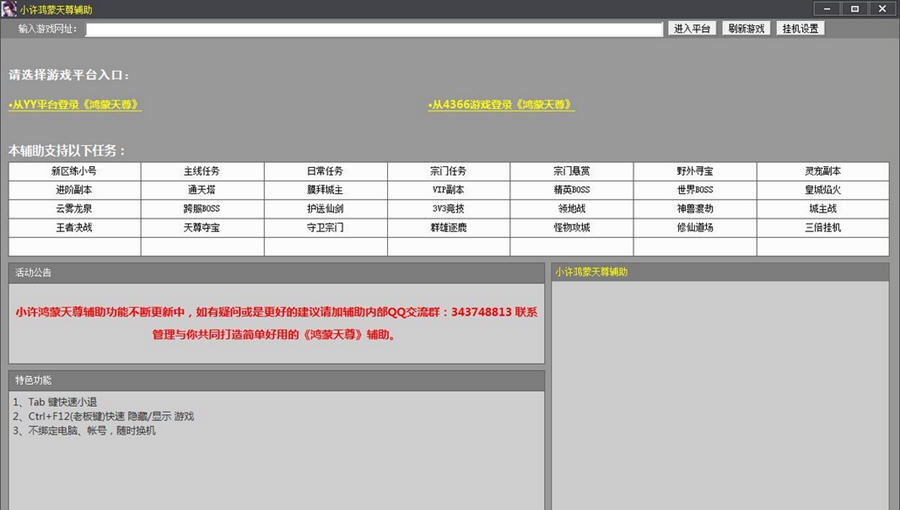Pick the 守卫宗门 task
This screenshot has width=900, height=510.
pos(325,228)
